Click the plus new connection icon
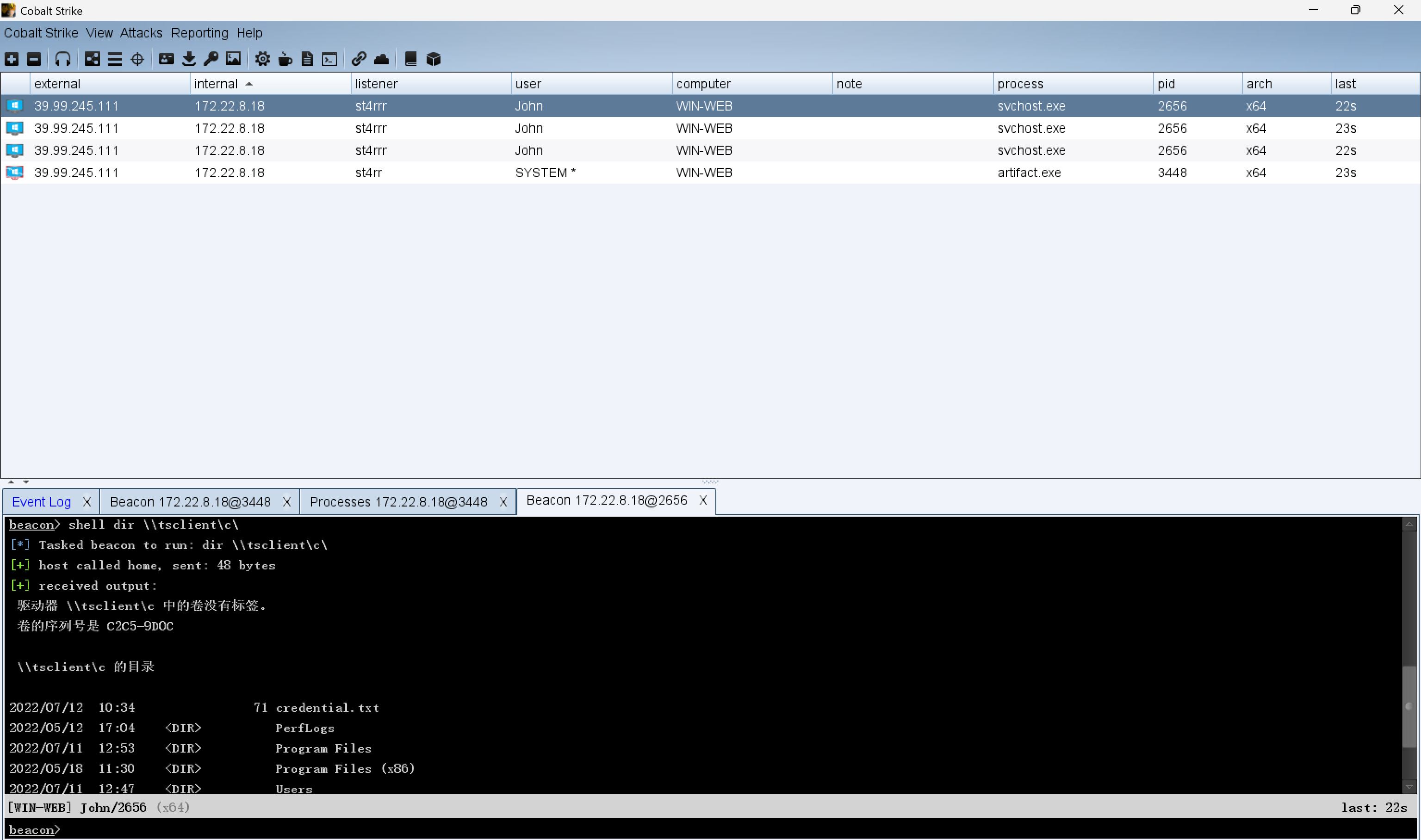This screenshot has width=1421, height=840. point(12,59)
